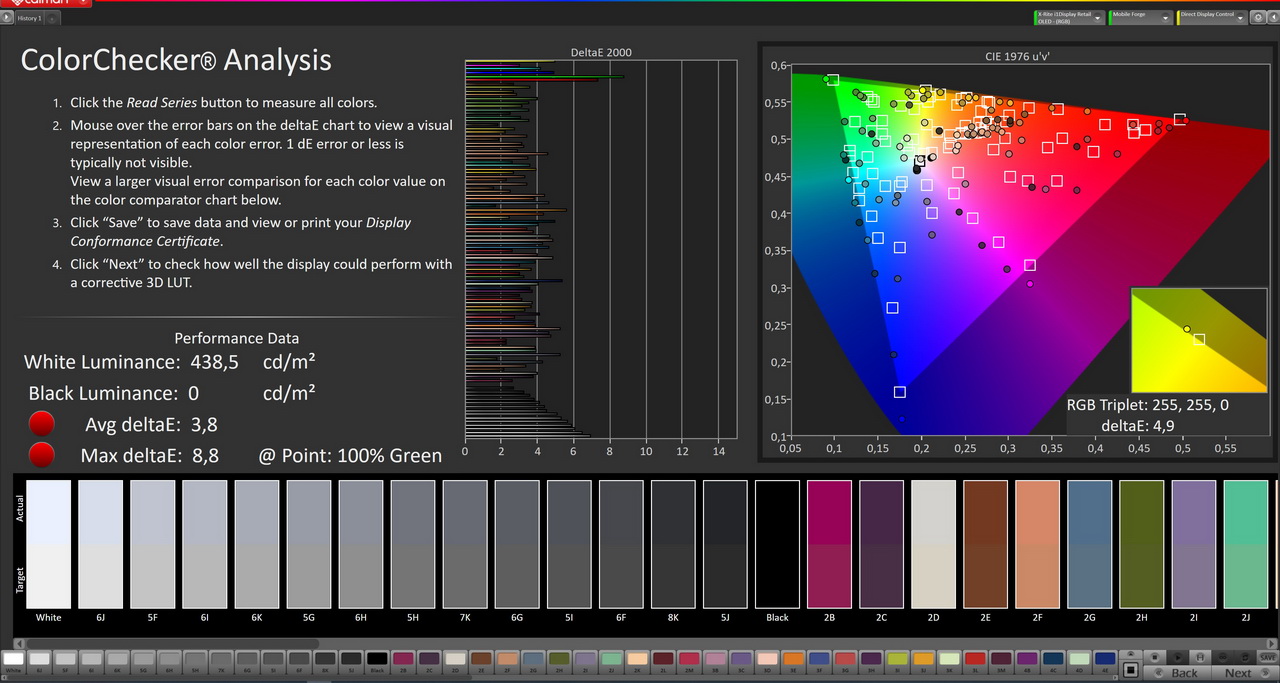Select the White swatch in bottom strip
Image resolution: width=1280 pixels, height=683 pixels.
[13, 660]
